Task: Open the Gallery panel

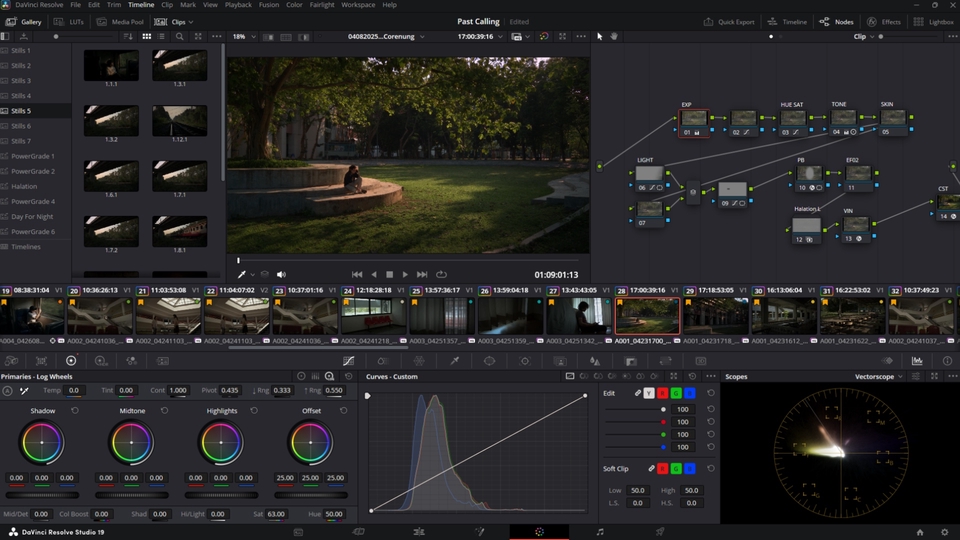Action: [x=23, y=21]
